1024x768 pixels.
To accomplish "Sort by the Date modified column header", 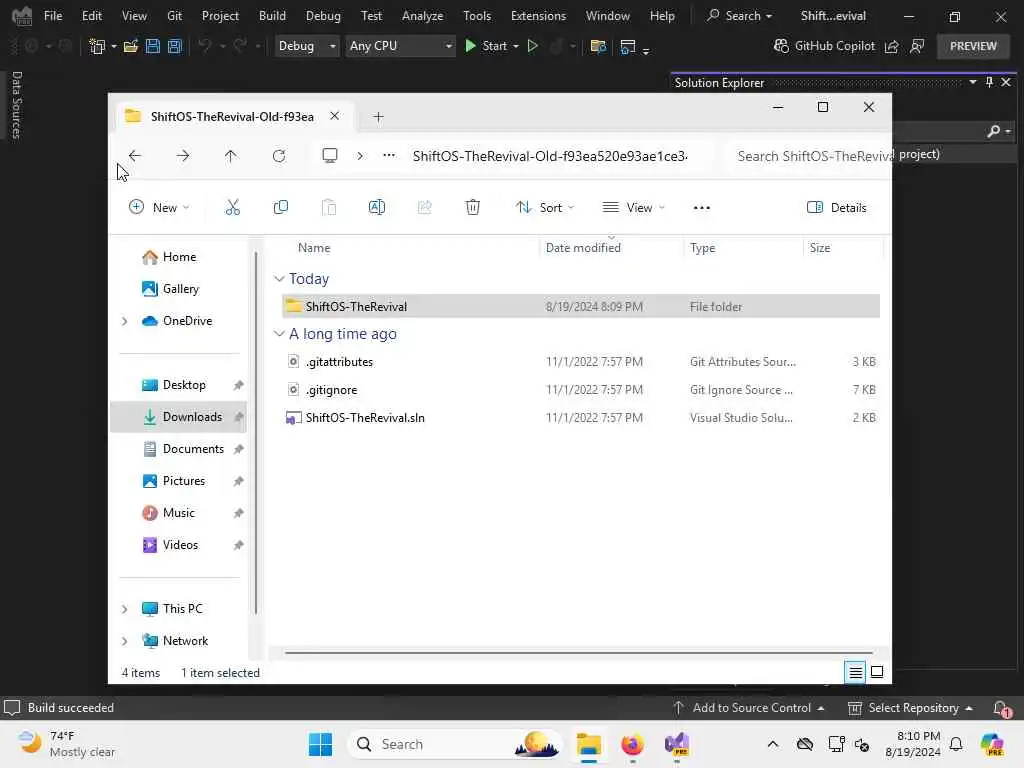I will (583, 248).
